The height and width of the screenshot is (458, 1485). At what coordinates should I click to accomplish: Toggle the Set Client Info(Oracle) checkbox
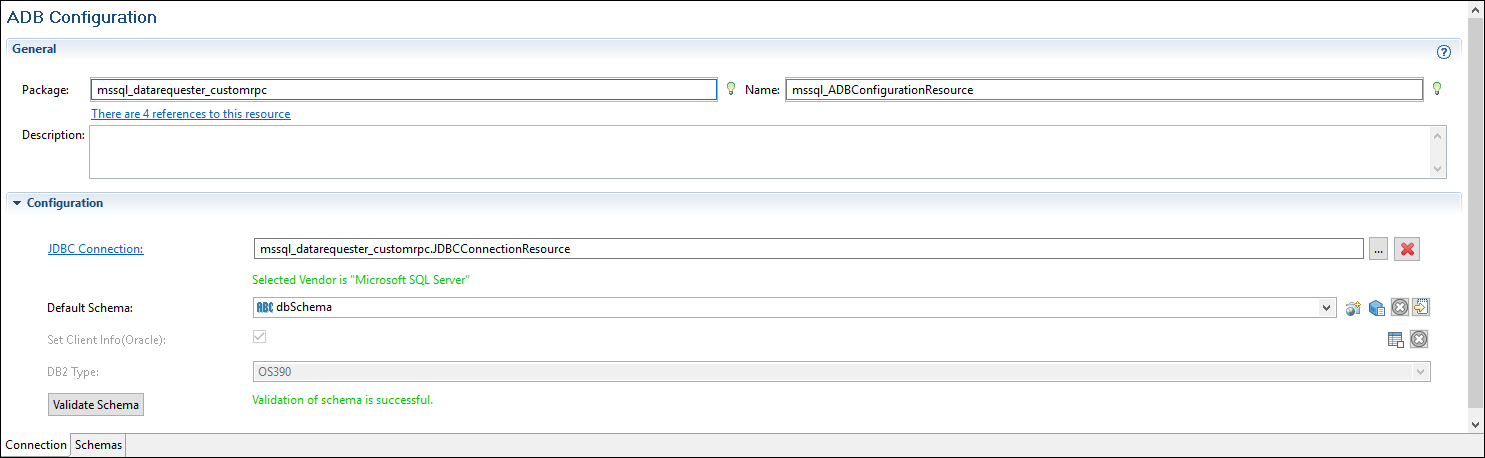tap(260, 338)
